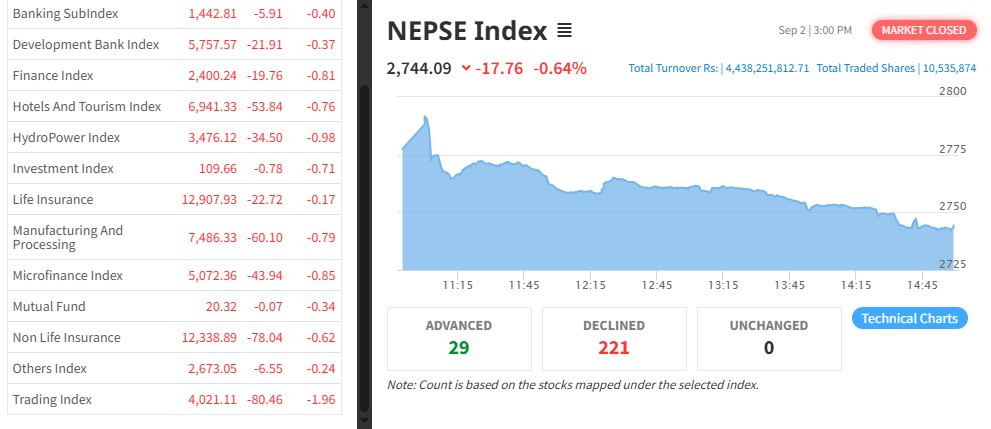
Task: Open Technical Charts
Action: click(x=909, y=319)
